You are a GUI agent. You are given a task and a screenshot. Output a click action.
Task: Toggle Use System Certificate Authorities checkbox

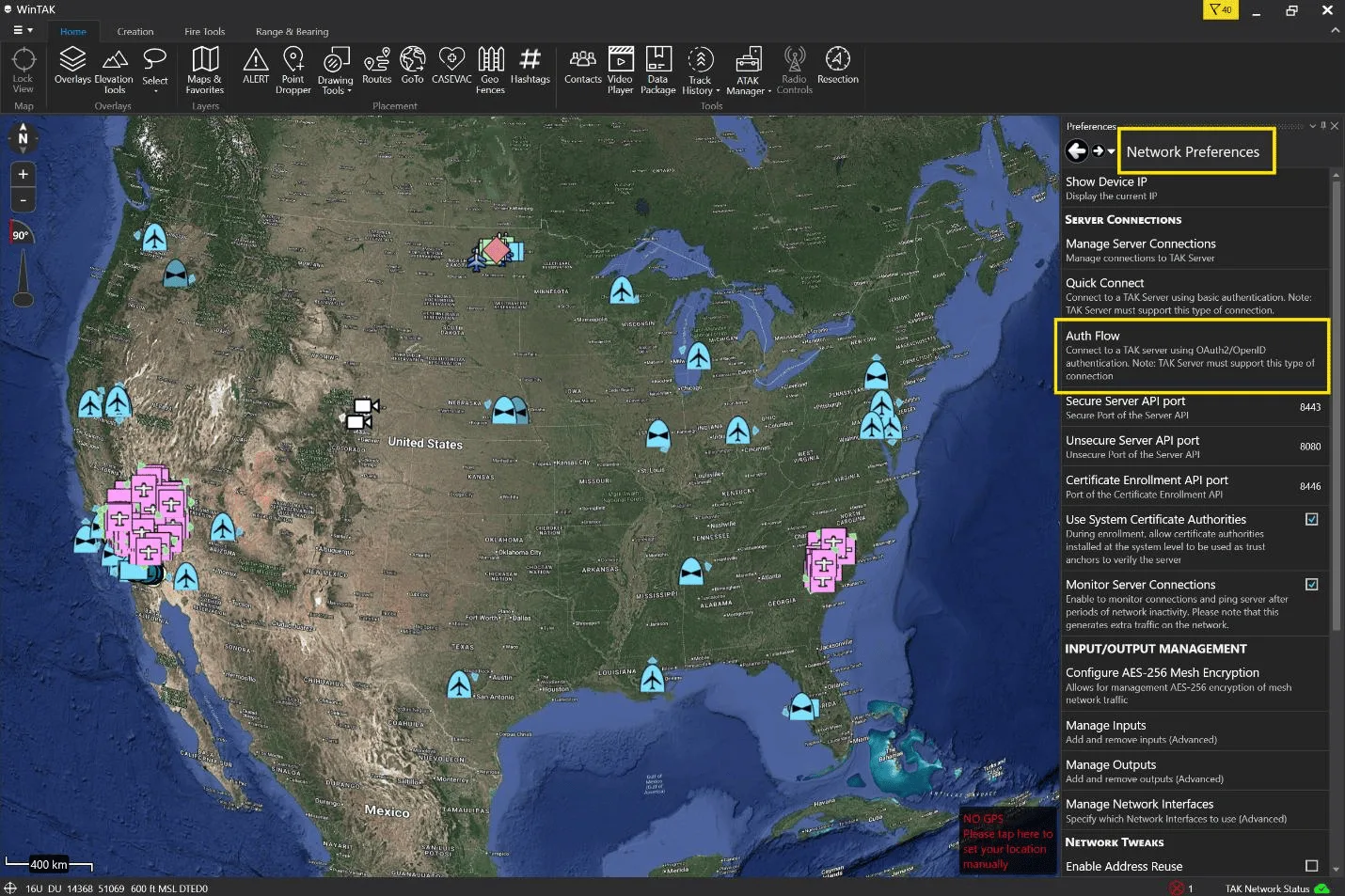(x=1311, y=519)
